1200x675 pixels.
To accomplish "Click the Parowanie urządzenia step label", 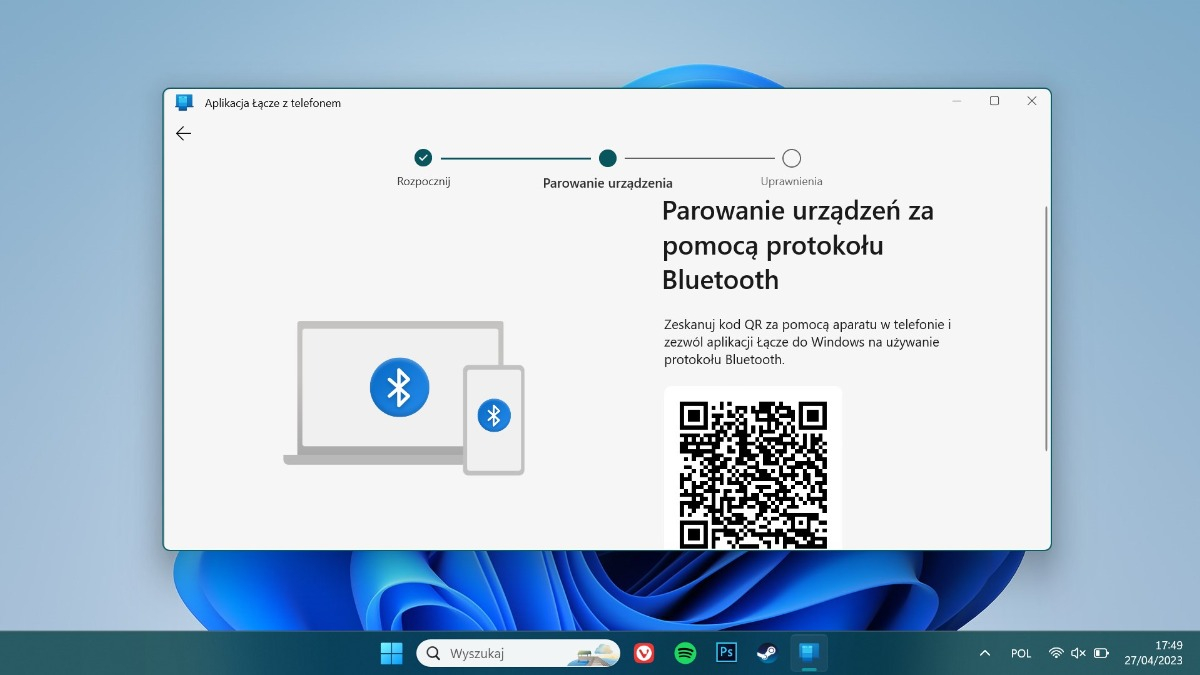I will point(607,183).
